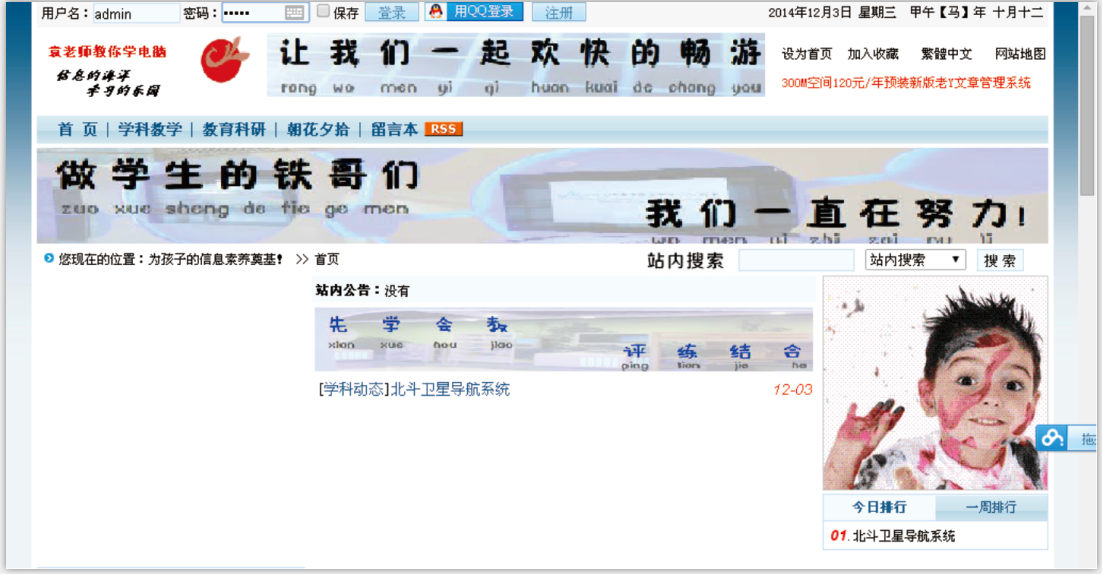
Task: Click the 搜索 search button
Action: point(1000,261)
